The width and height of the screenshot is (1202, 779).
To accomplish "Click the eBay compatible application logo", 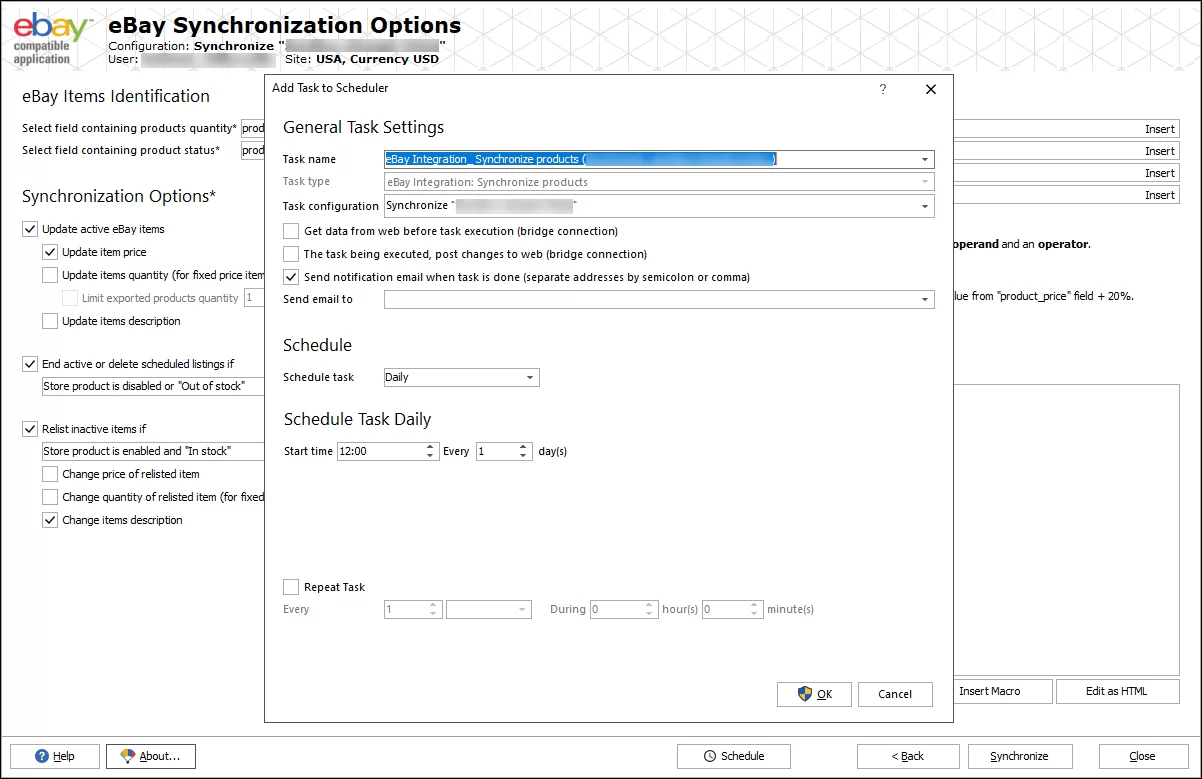I will pyautogui.click(x=52, y=38).
